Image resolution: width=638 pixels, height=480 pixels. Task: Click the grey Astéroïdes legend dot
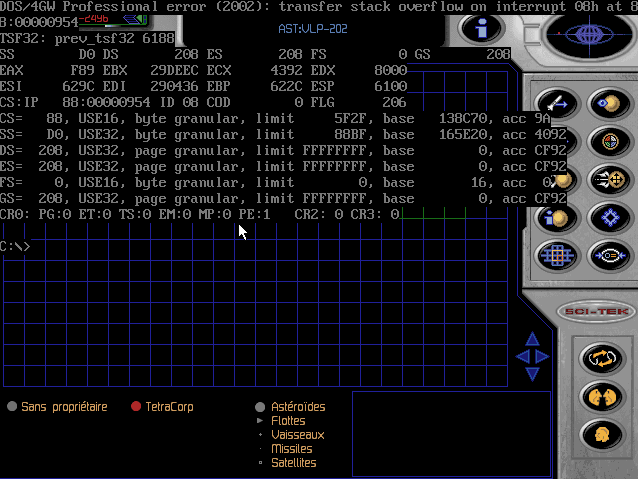(x=260, y=407)
